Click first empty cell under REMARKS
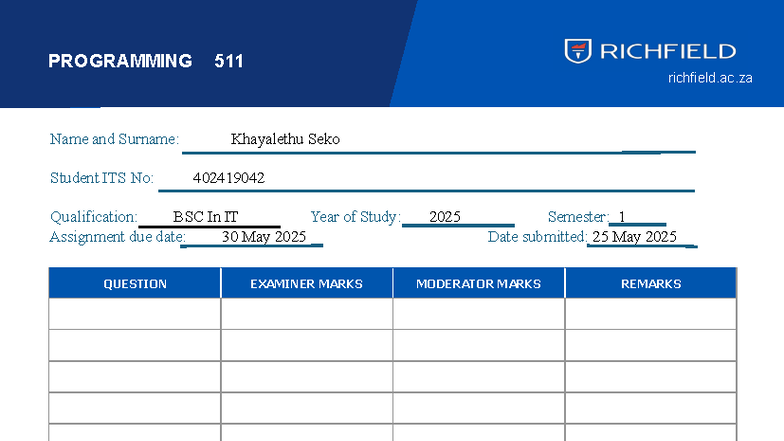This screenshot has width=784, height=441. coord(651,314)
